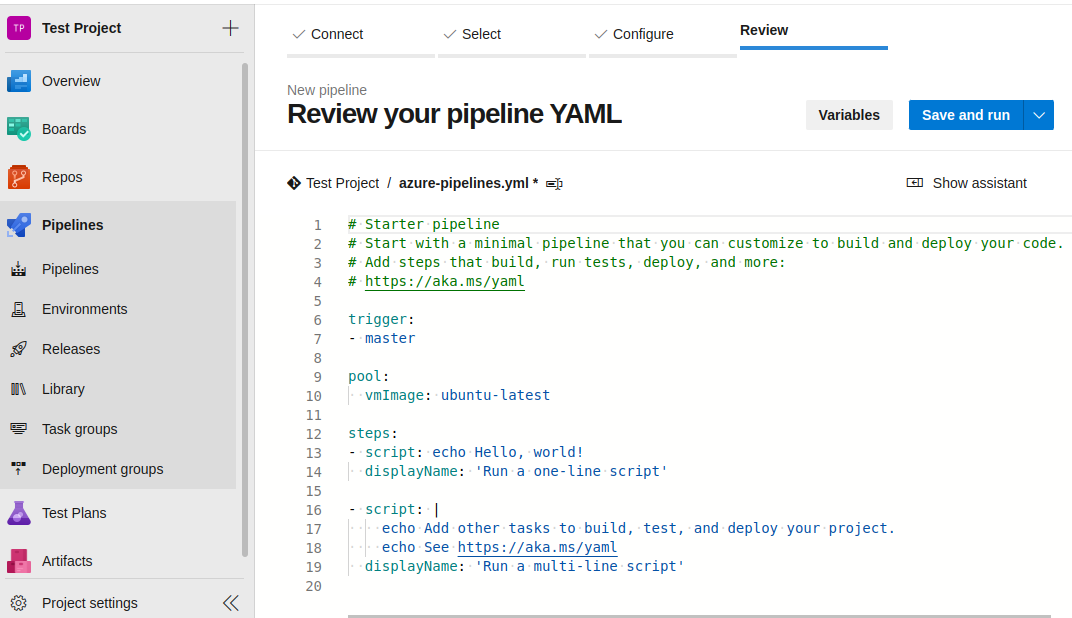Click '# Starter pipeline' on line 1
Image resolution: width=1072 pixels, height=618 pixels.
[x=424, y=224]
